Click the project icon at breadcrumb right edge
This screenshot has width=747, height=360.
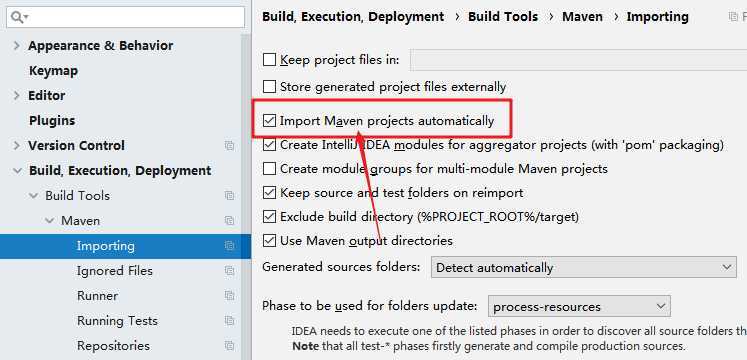pos(733,17)
